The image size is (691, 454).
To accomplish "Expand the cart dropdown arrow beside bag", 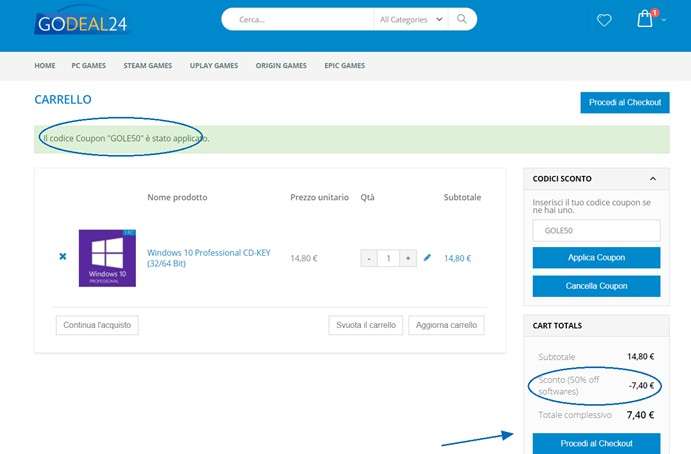I will 663,20.
